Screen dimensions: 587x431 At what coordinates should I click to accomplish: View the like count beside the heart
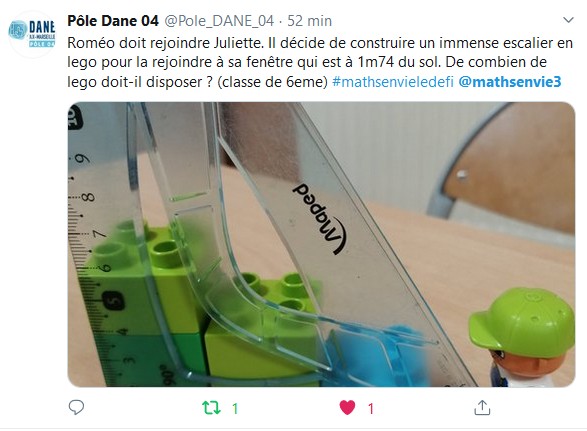[x=371, y=409]
